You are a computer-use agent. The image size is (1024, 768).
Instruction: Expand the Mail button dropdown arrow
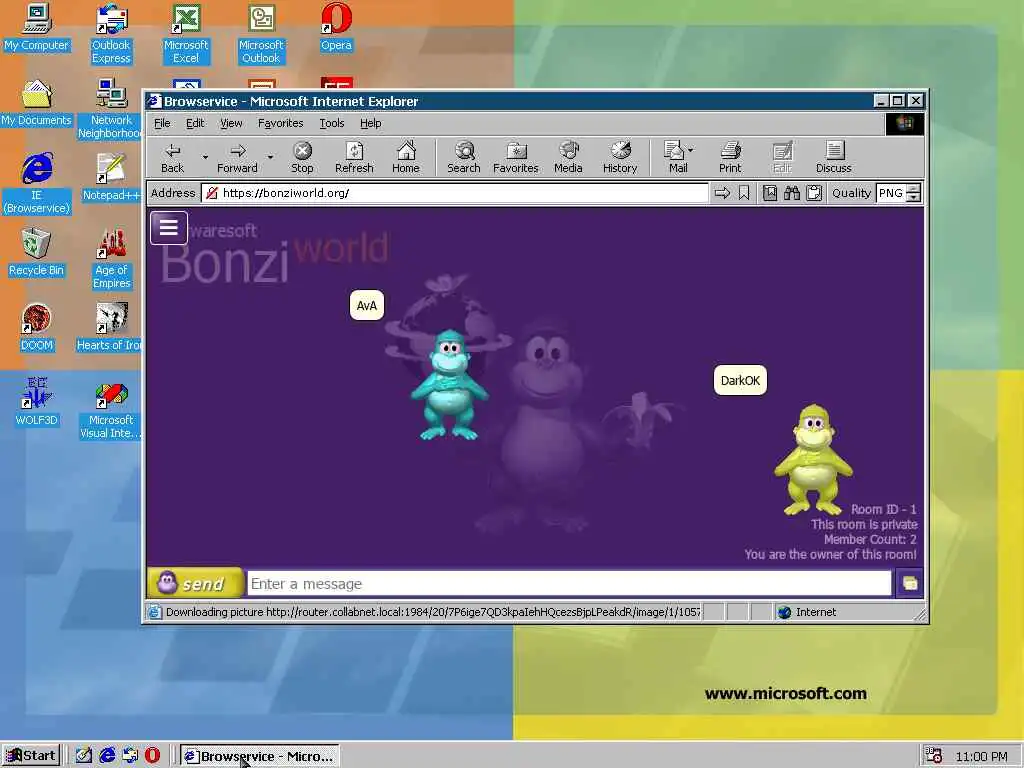691,150
